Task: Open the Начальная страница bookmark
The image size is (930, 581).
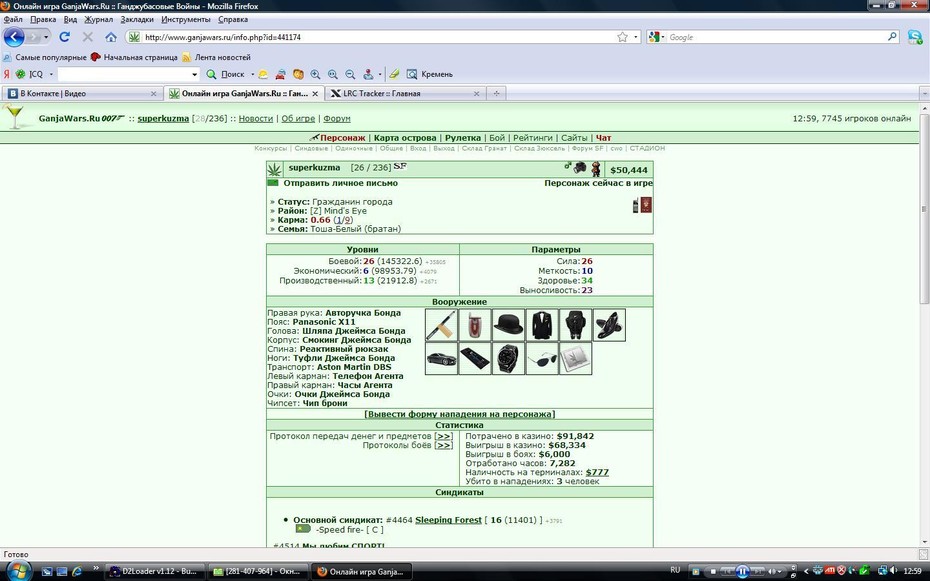Action: [x=134, y=58]
